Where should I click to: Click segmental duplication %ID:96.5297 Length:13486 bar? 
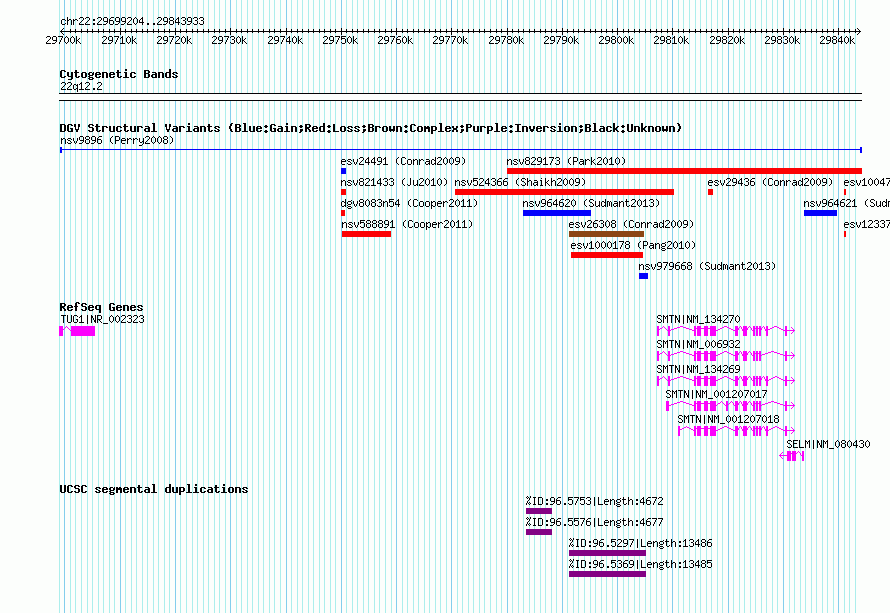click(607, 553)
